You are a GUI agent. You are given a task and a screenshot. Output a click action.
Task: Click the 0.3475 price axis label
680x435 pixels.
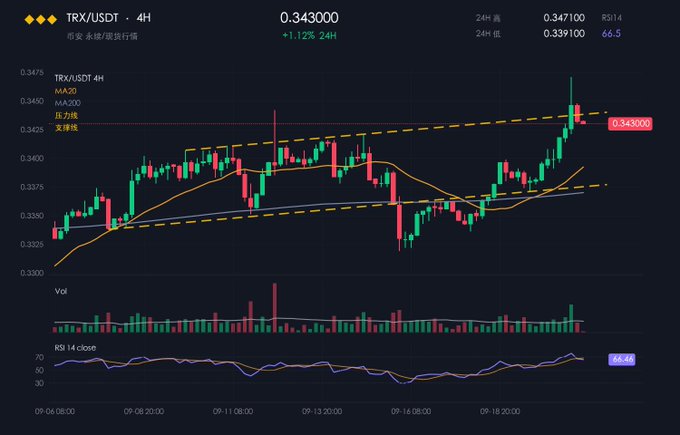coord(32,72)
